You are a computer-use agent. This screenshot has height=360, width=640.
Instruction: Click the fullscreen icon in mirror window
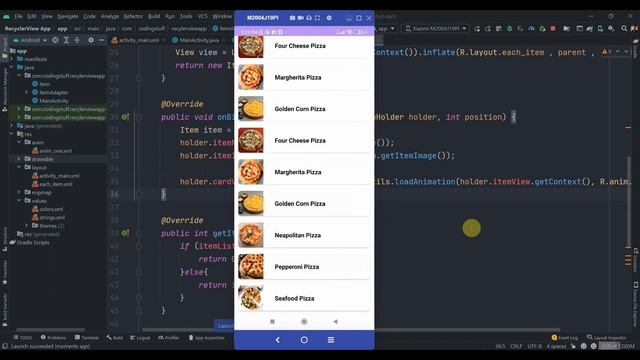click(x=318, y=18)
